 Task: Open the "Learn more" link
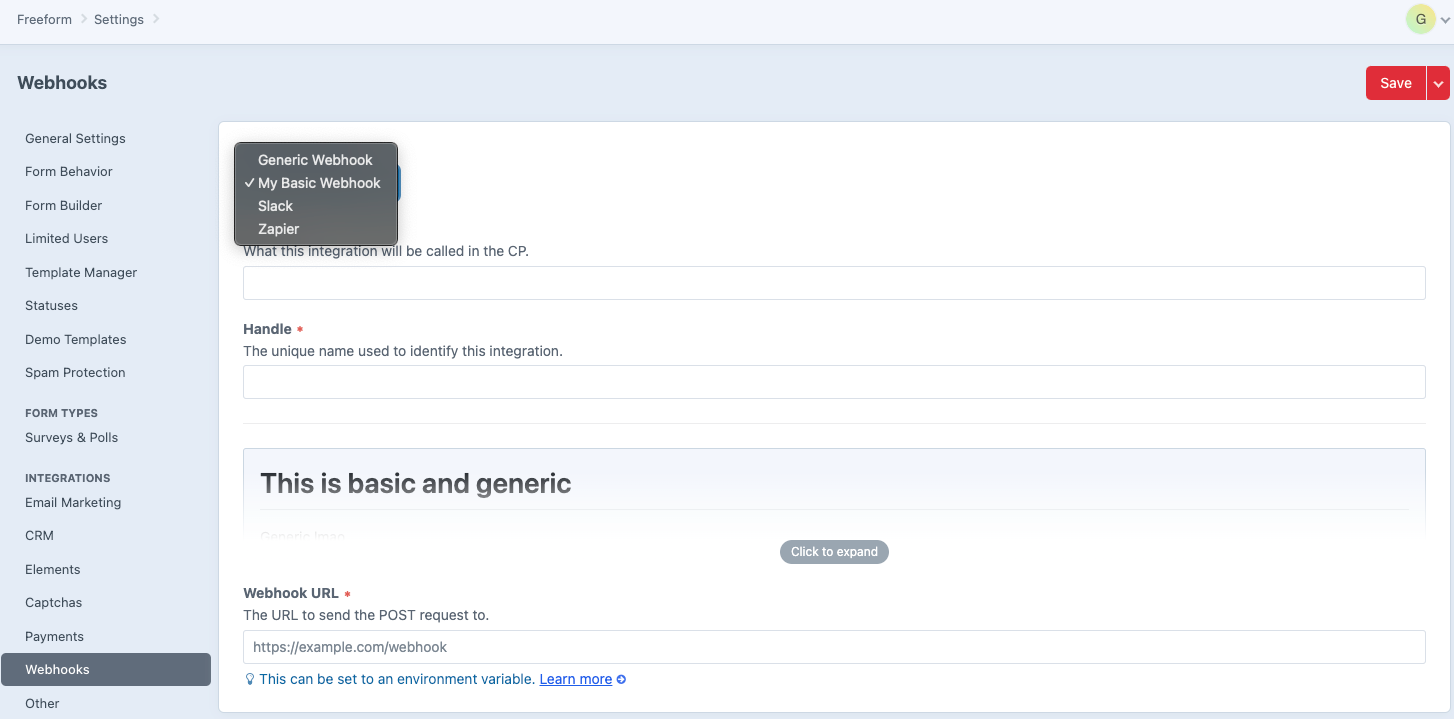tap(575, 679)
